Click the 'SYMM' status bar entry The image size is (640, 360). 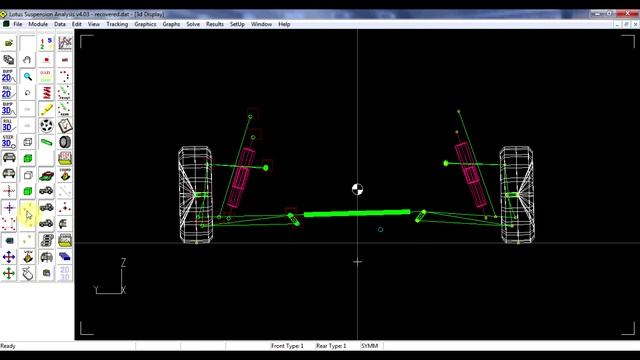point(369,346)
